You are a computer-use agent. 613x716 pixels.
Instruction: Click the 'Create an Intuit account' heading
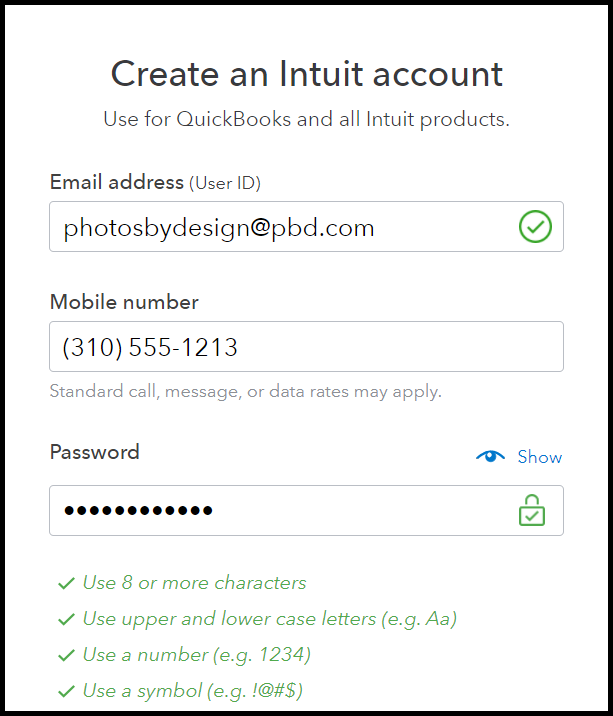[306, 74]
